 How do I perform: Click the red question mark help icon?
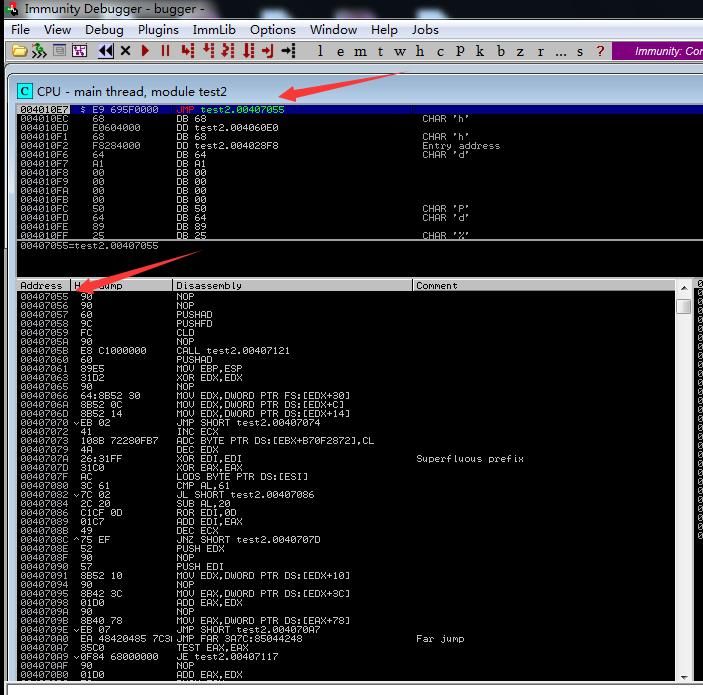click(600, 51)
